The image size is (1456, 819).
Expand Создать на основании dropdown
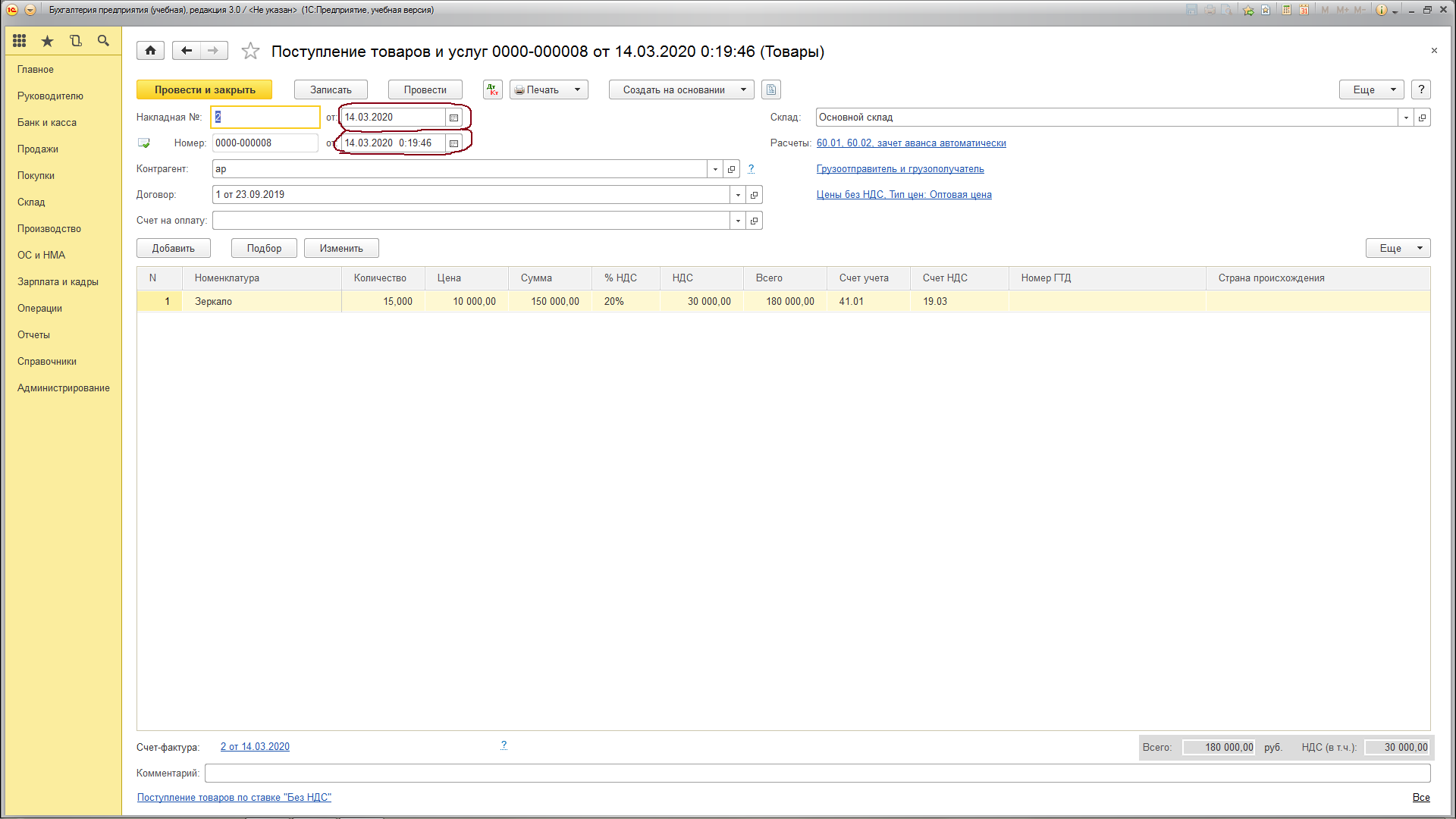(x=743, y=89)
